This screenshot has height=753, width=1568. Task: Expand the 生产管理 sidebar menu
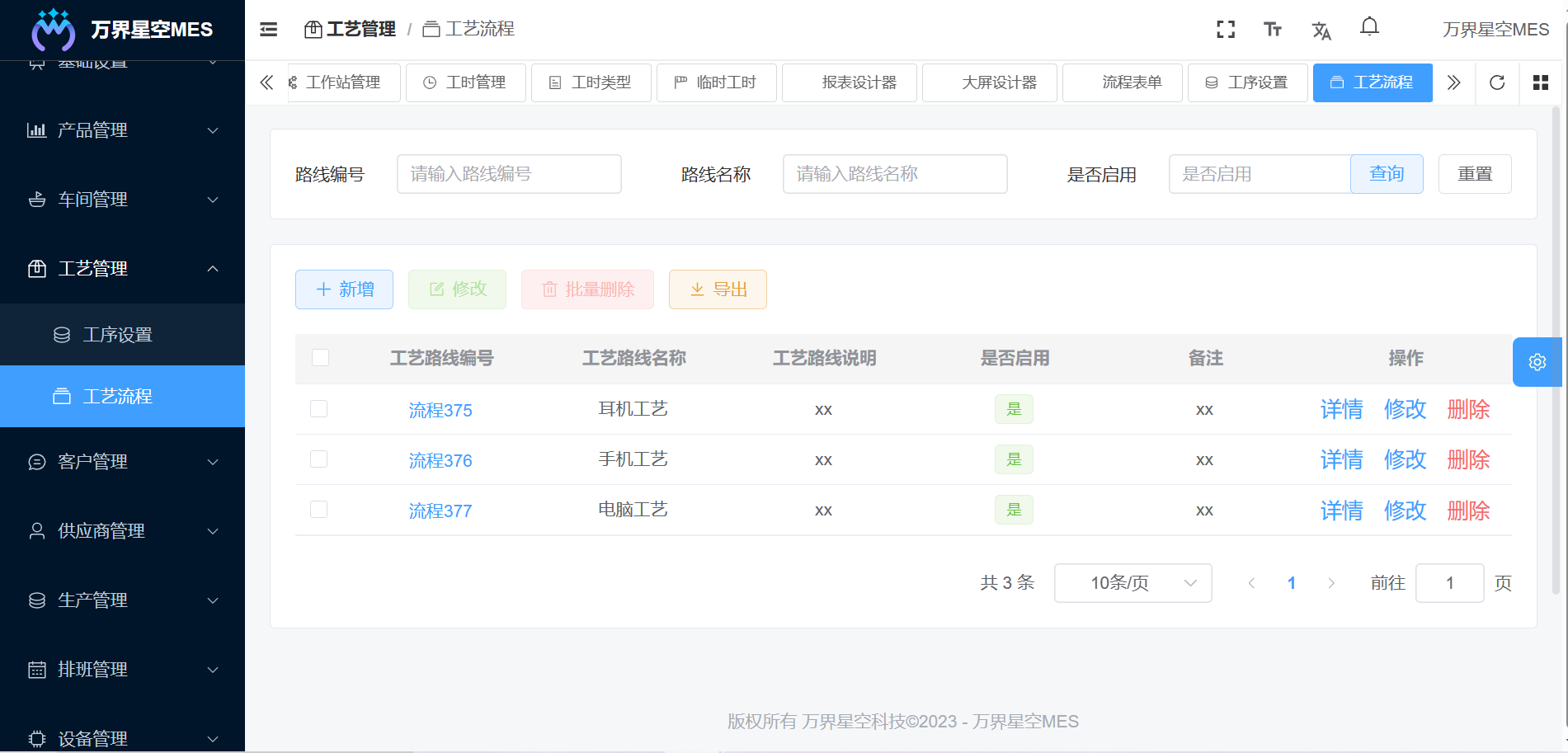coord(122,600)
